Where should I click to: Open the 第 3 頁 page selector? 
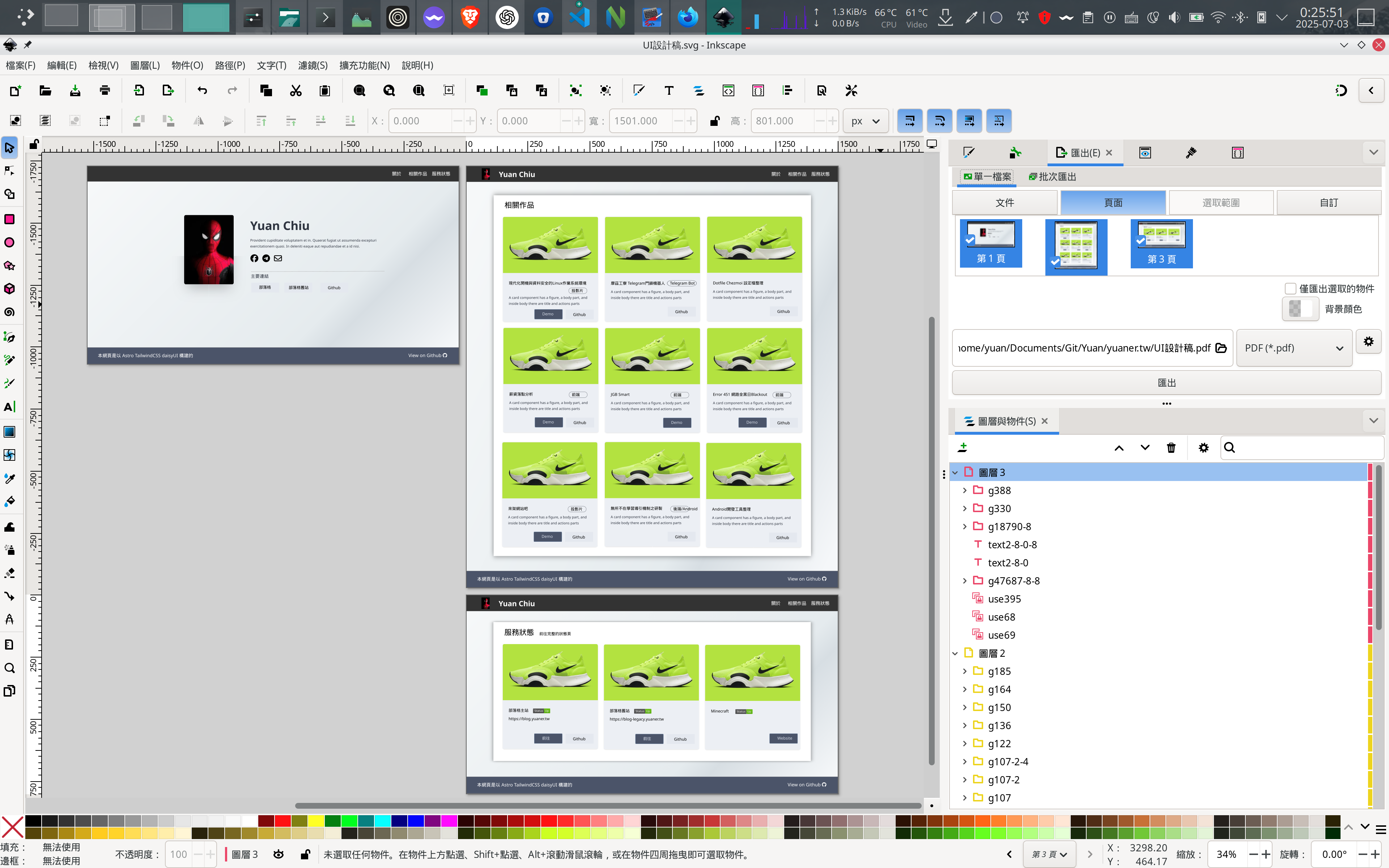click(x=1049, y=854)
